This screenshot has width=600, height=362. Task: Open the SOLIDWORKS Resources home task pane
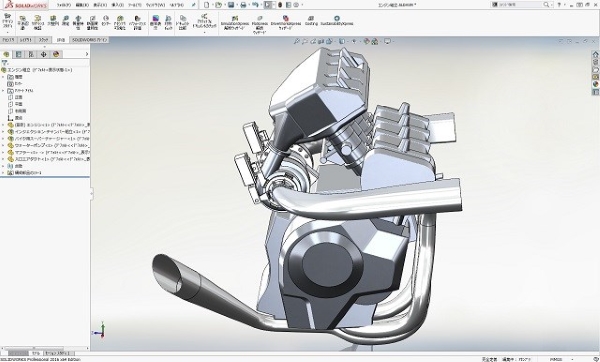pos(595,54)
